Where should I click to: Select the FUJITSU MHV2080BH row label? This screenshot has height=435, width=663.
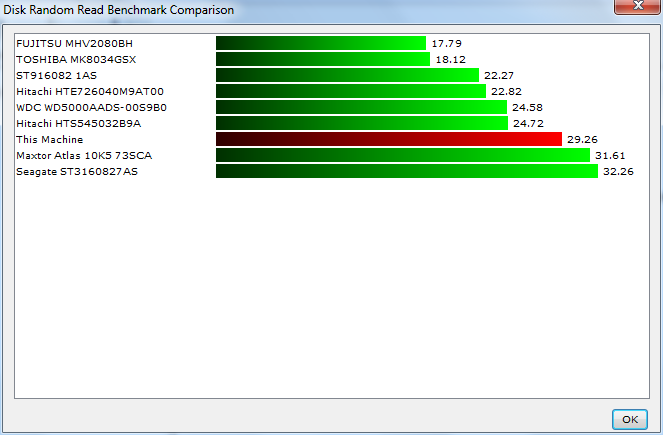[74, 44]
